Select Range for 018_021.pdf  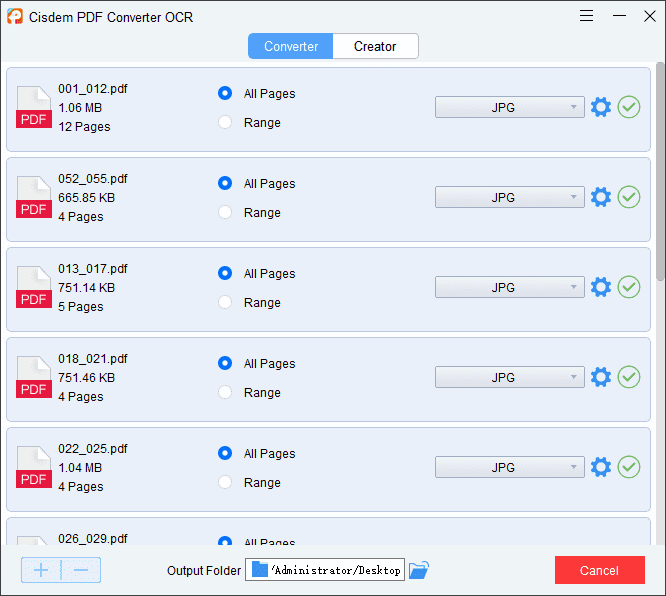point(225,393)
